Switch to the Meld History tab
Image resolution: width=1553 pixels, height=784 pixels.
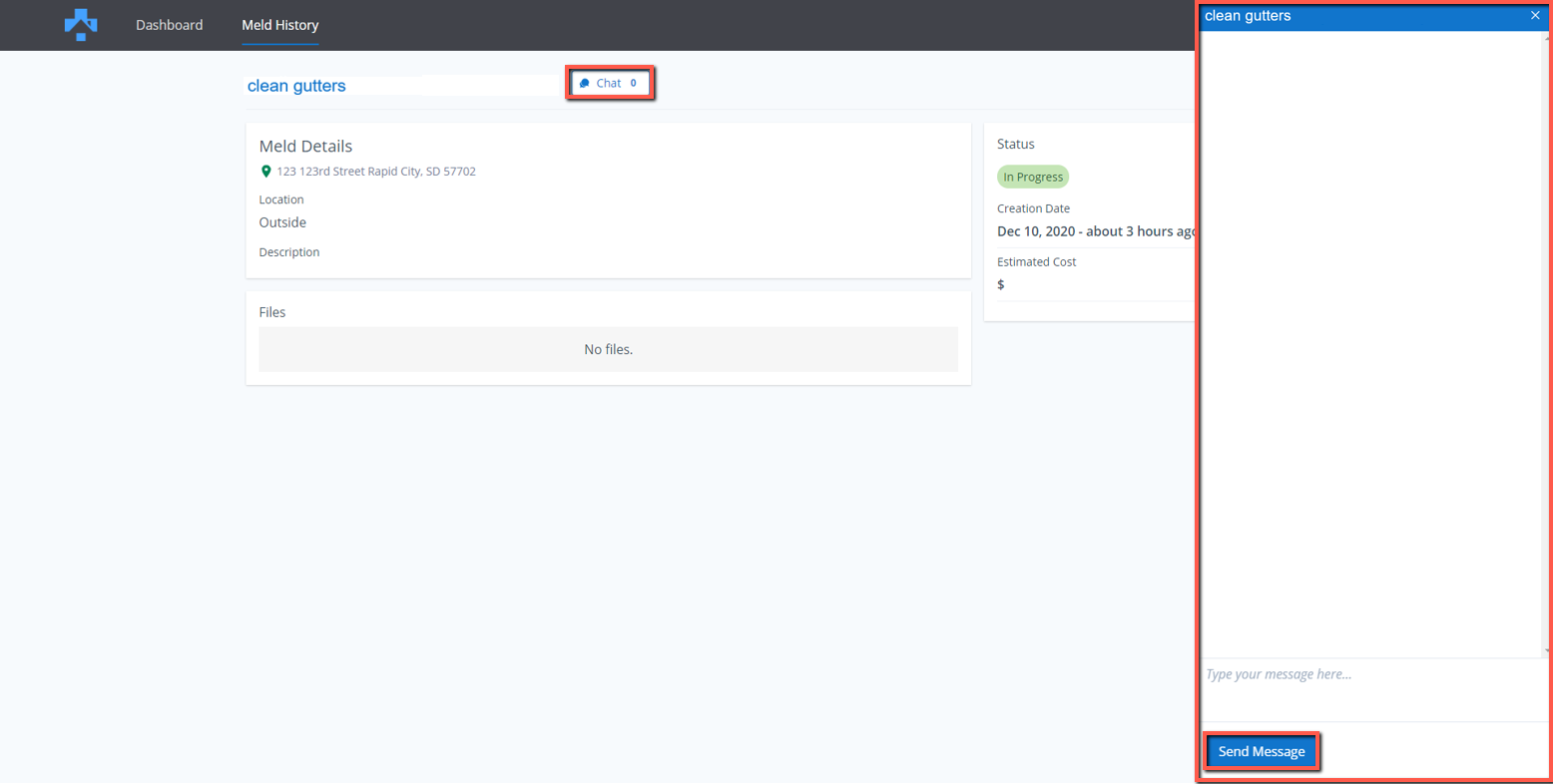(x=279, y=25)
